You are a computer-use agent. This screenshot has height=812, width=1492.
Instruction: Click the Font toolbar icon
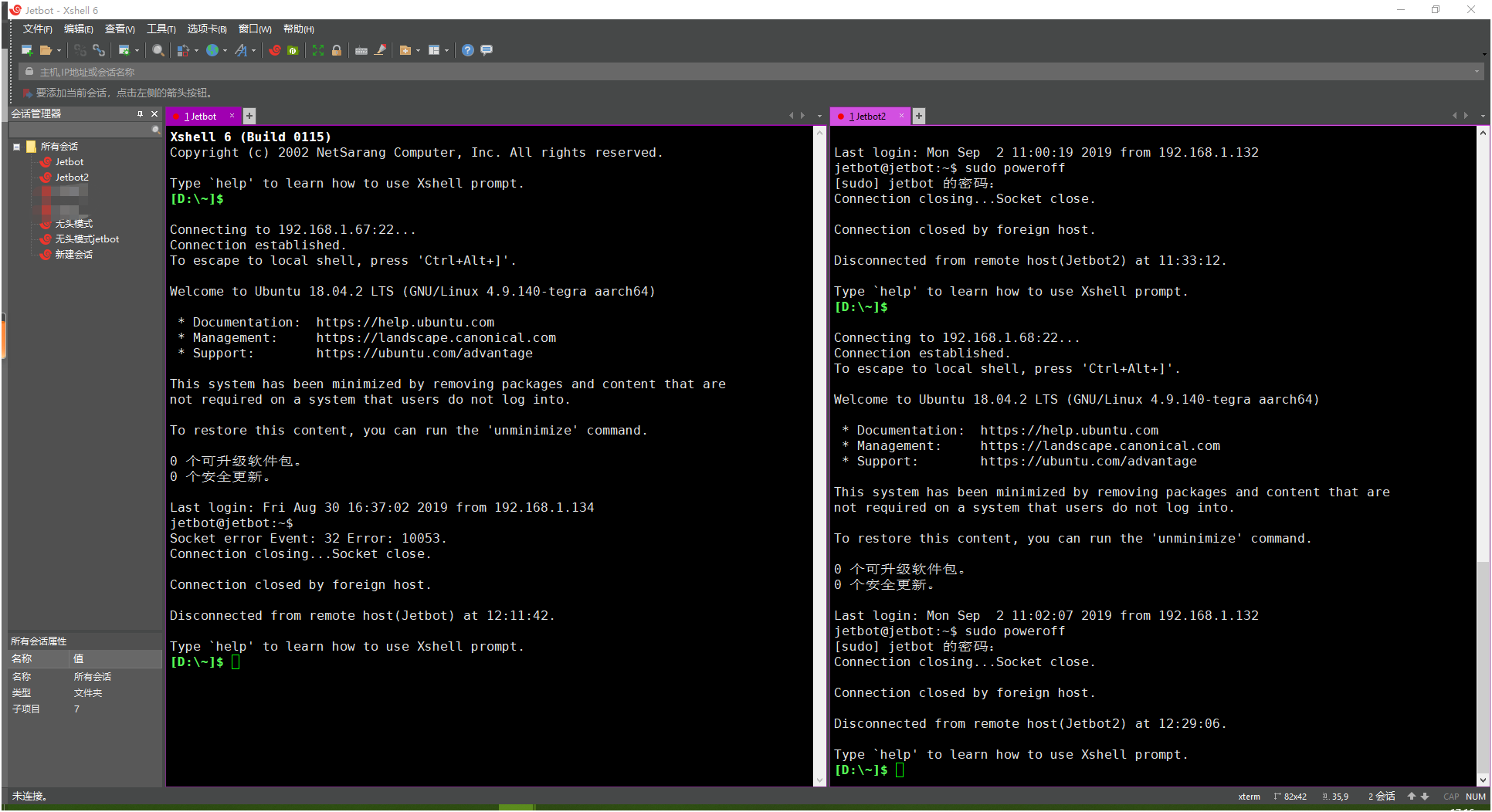point(241,50)
